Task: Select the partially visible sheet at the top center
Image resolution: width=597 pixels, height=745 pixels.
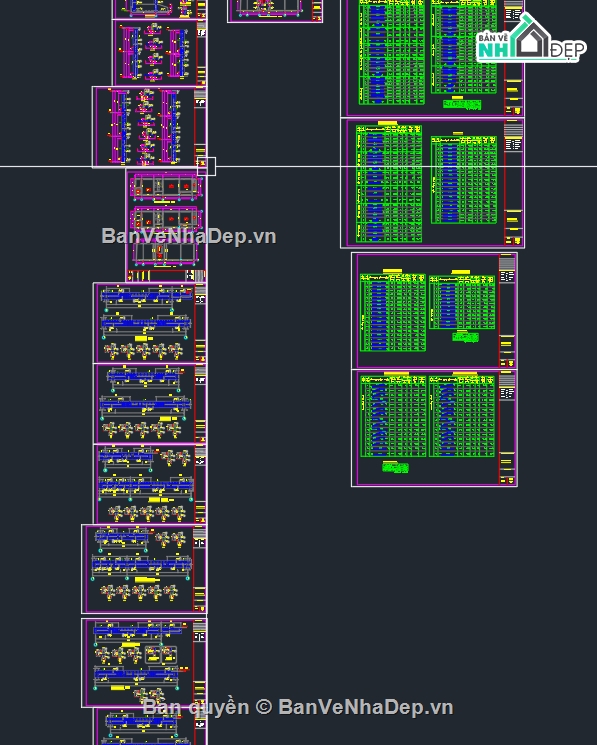Action: 275,11
